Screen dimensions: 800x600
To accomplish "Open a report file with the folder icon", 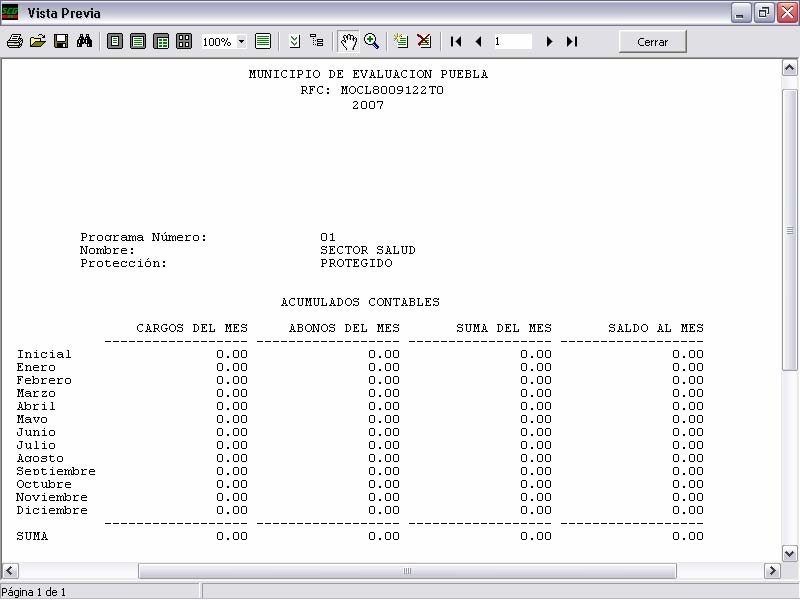I will (38, 41).
